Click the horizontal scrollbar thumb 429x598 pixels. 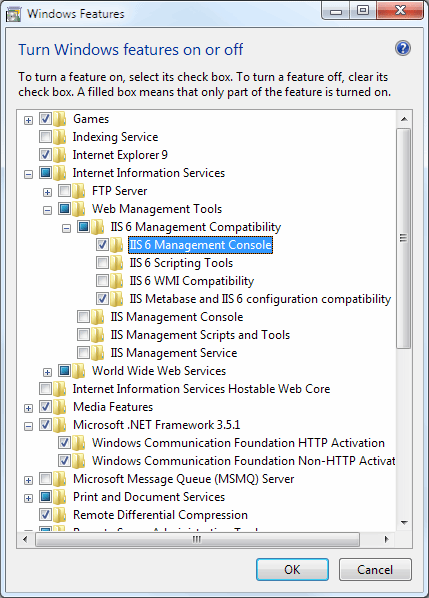tap(197, 539)
